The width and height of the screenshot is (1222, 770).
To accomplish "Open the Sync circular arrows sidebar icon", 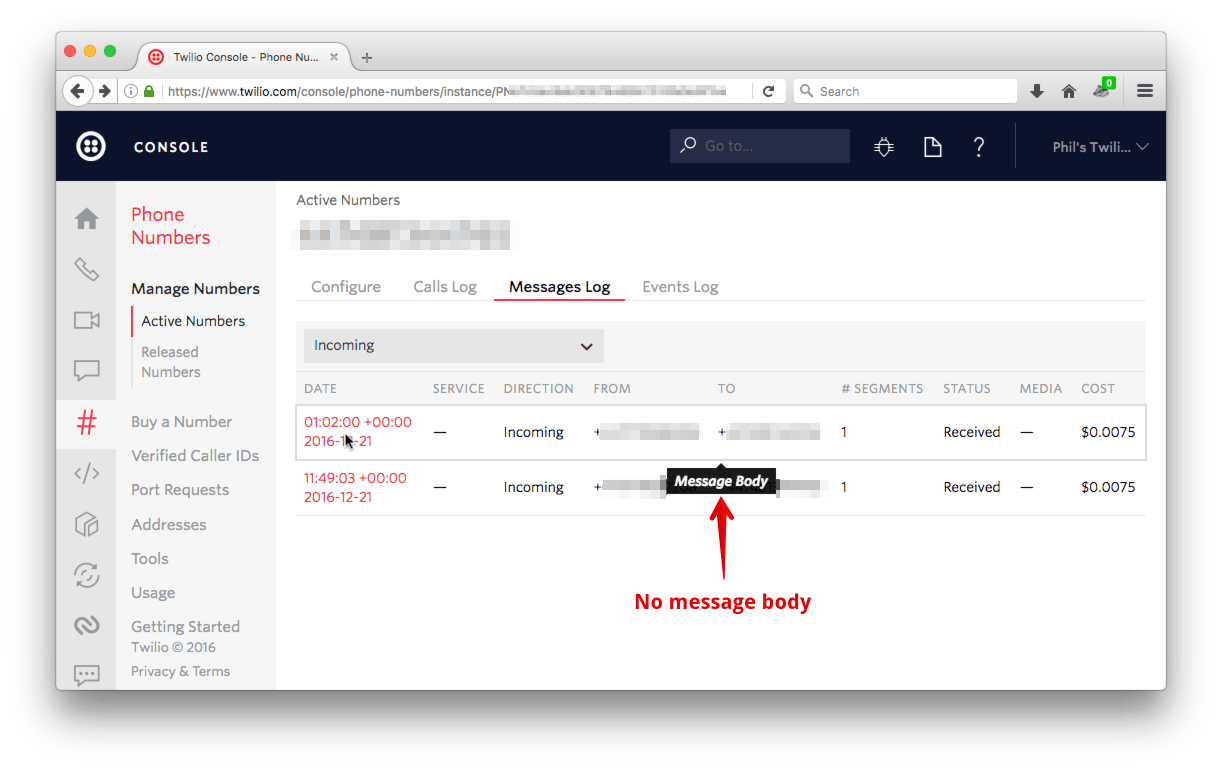I will 87,575.
